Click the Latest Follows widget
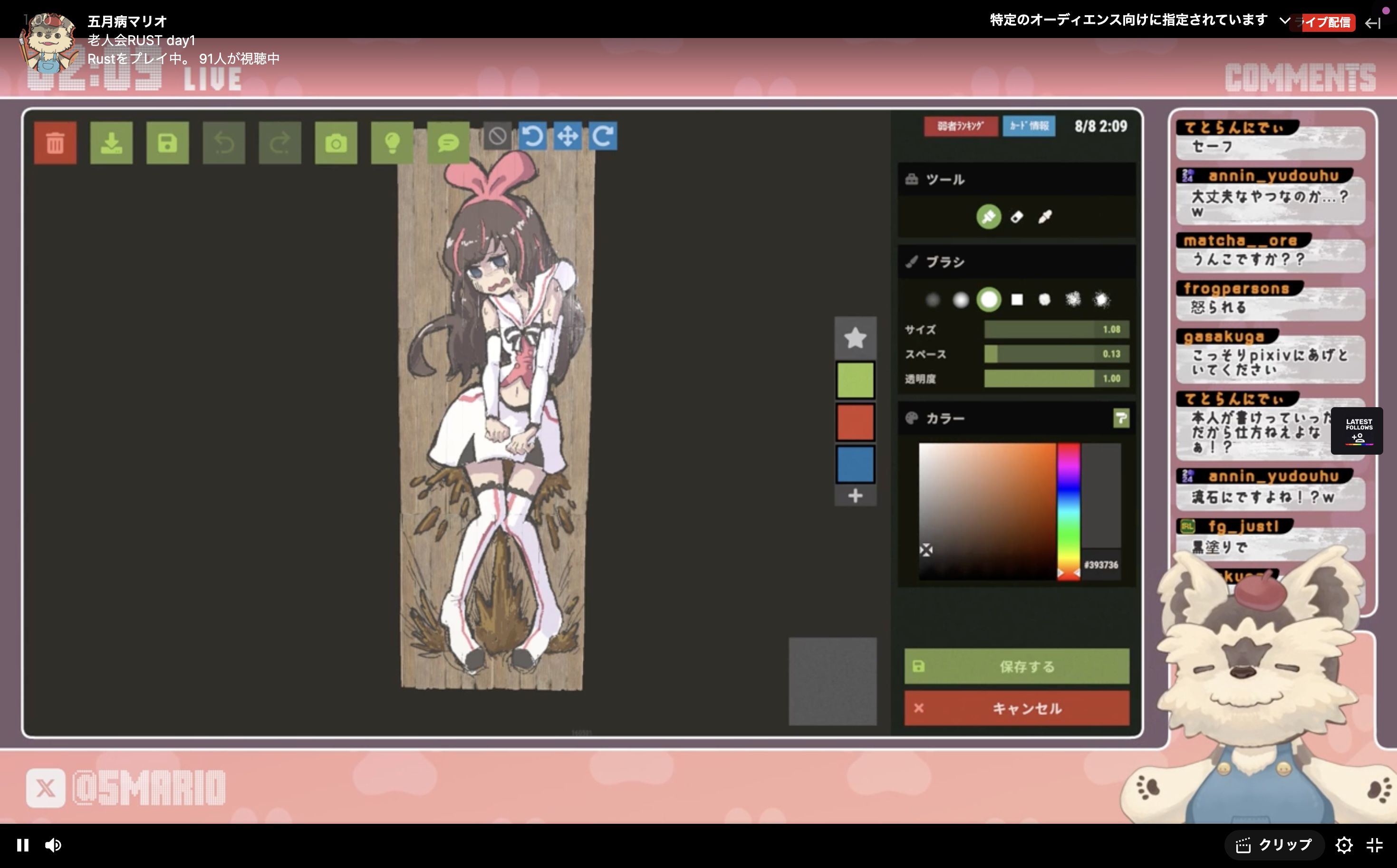The height and width of the screenshot is (868, 1397). 1357,430
